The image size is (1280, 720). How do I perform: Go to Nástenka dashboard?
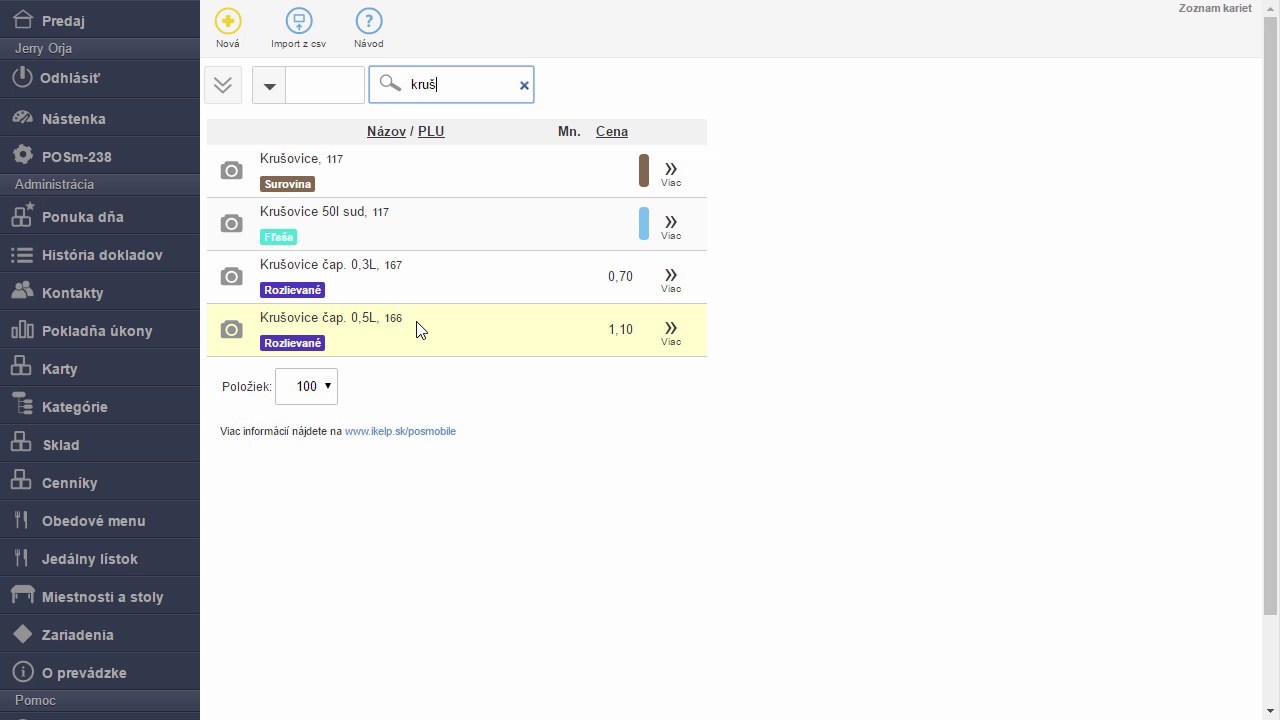100,118
